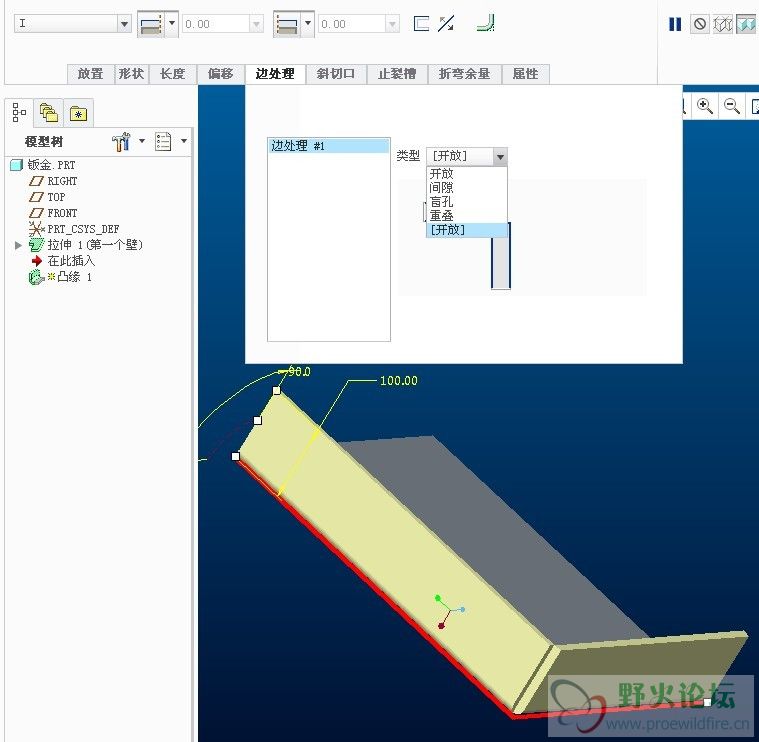Open the 属性 tab
This screenshot has height=742, width=759.
pos(525,74)
